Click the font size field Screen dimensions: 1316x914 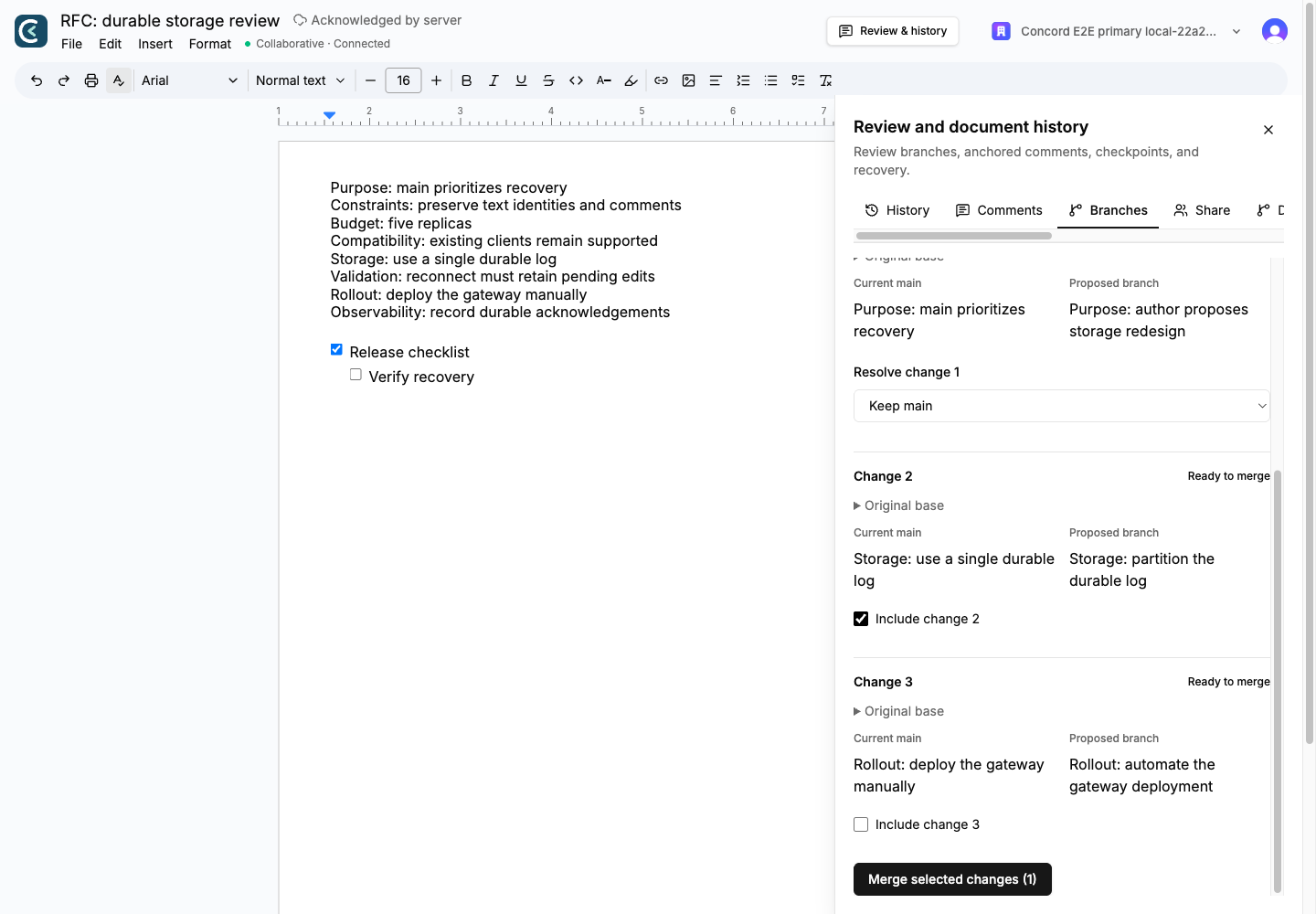[403, 80]
